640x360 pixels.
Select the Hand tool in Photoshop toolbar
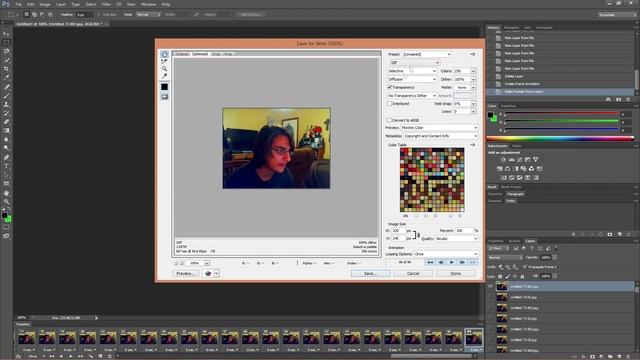6,193
